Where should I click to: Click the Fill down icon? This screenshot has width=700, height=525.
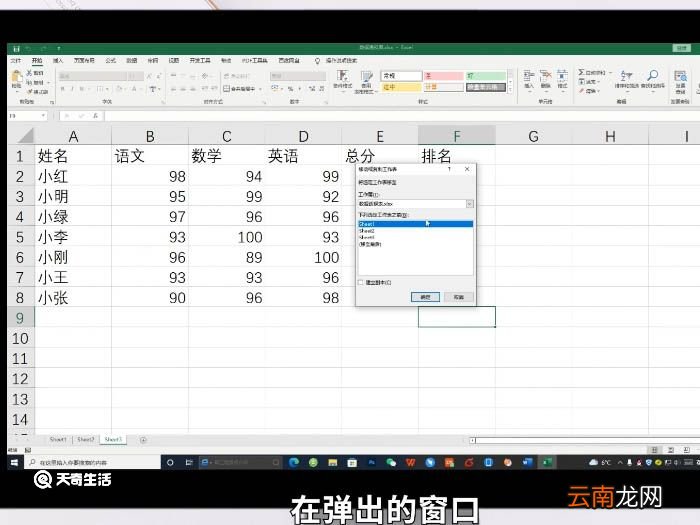pos(582,82)
